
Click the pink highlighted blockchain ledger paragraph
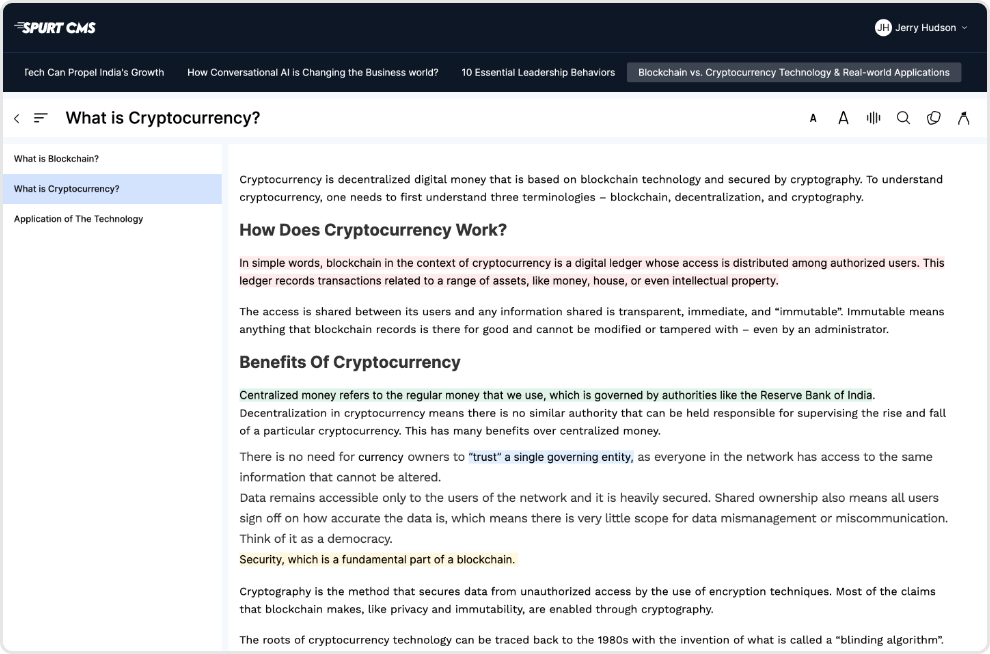[x=592, y=272]
